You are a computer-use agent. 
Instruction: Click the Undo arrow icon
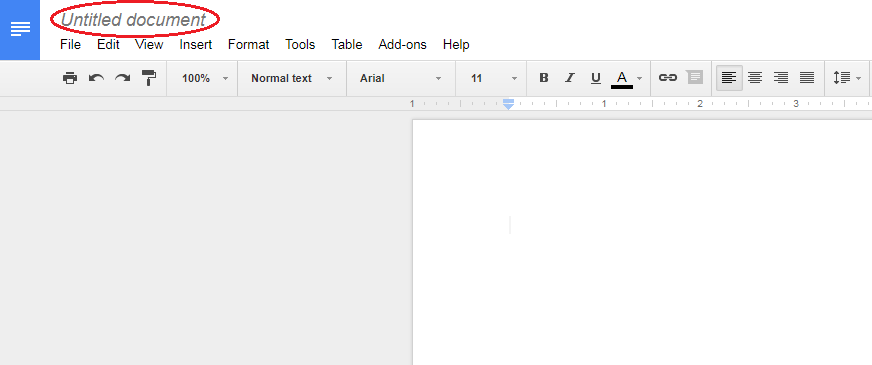coord(96,78)
